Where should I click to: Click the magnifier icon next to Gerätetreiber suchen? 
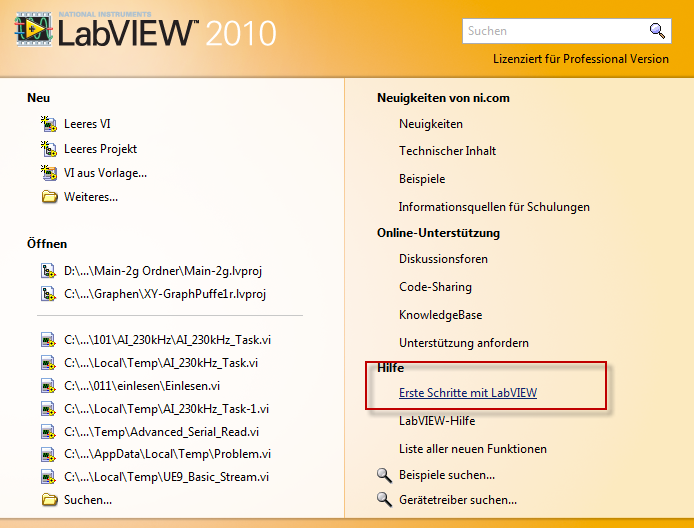[384, 500]
